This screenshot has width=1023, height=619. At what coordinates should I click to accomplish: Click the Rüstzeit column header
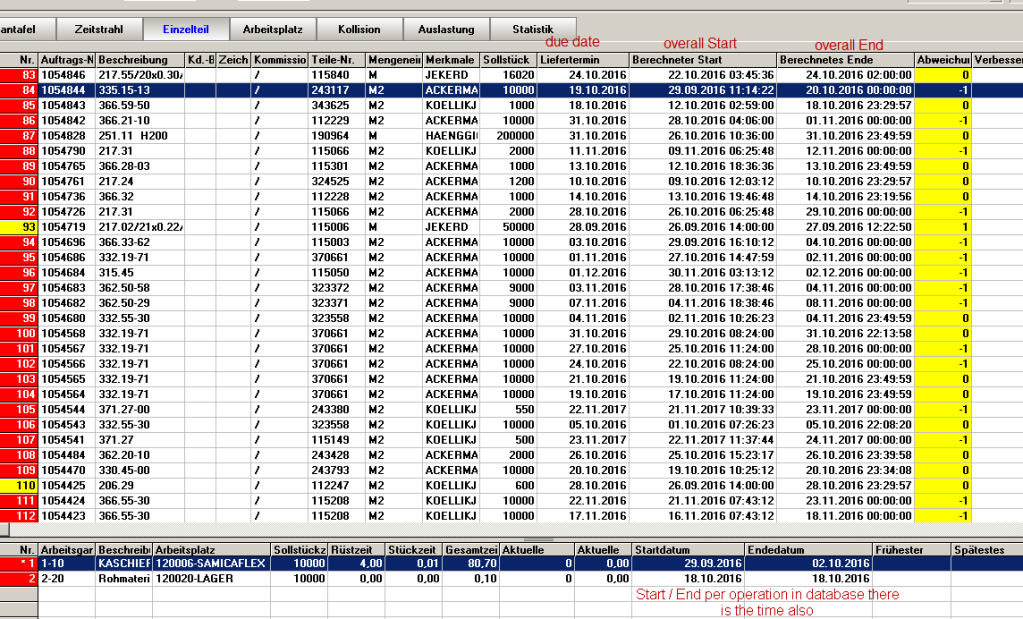(x=353, y=549)
